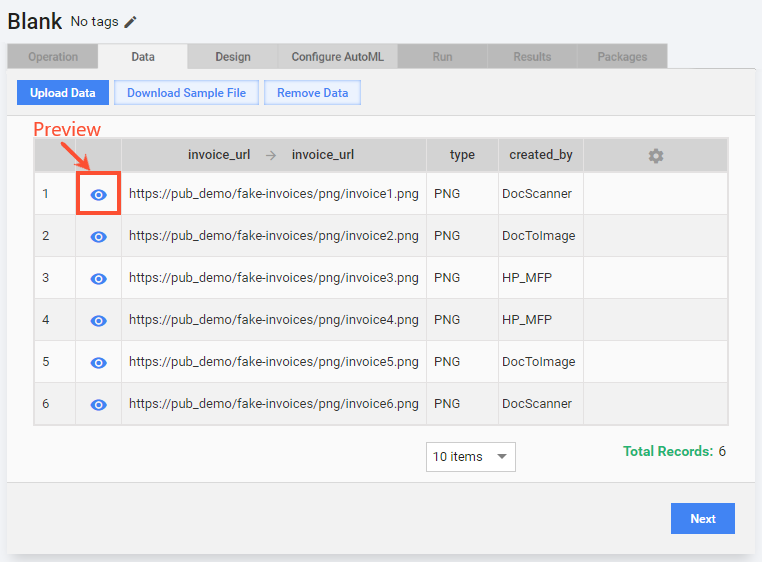
Task: Preview invoice4.png with eye icon
Action: (99, 320)
